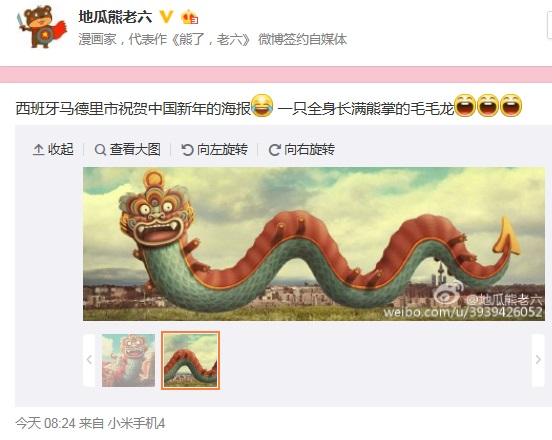This screenshot has height=440, width=552.
Task: Click the upward arrow collapse icon
Action: click(38, 150)
